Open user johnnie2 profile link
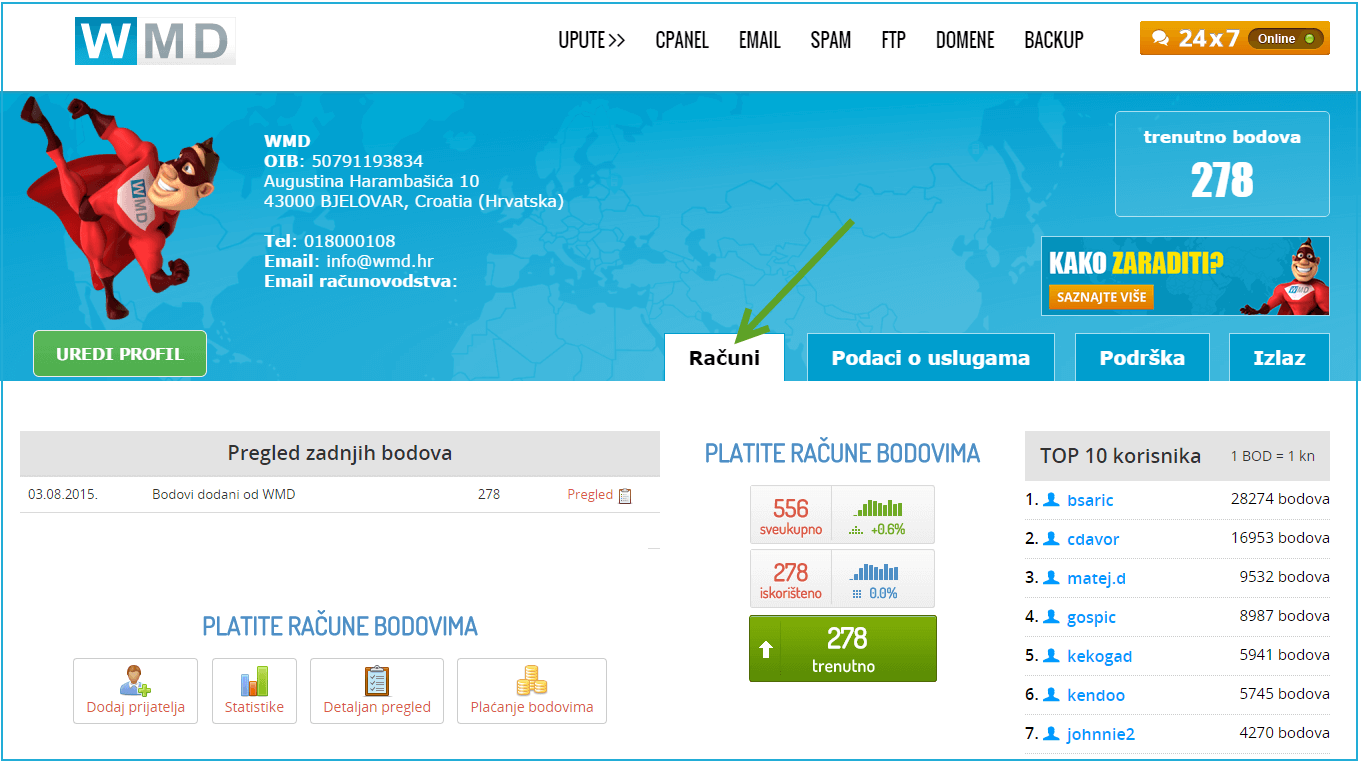Viewport: 1361px width, 763px height. (x=1101, y=734)
